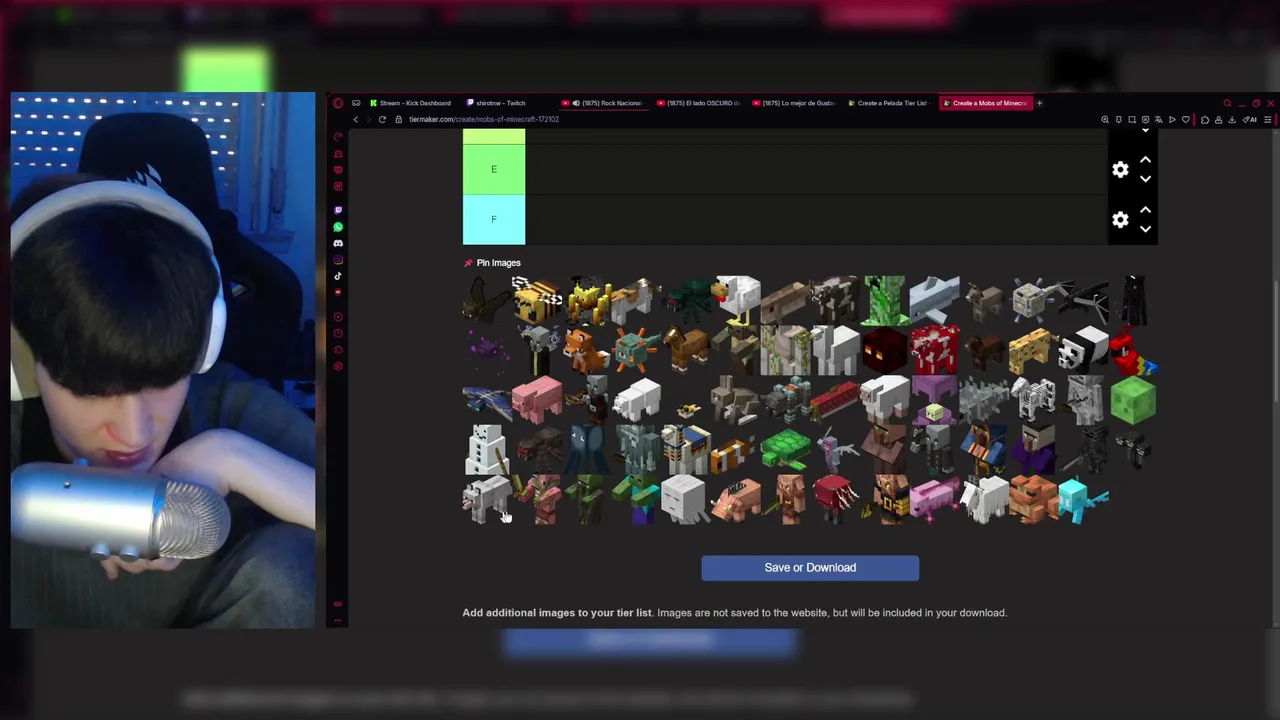
Task: Select the white ghast mob image
Action: (x=686, y=500)
